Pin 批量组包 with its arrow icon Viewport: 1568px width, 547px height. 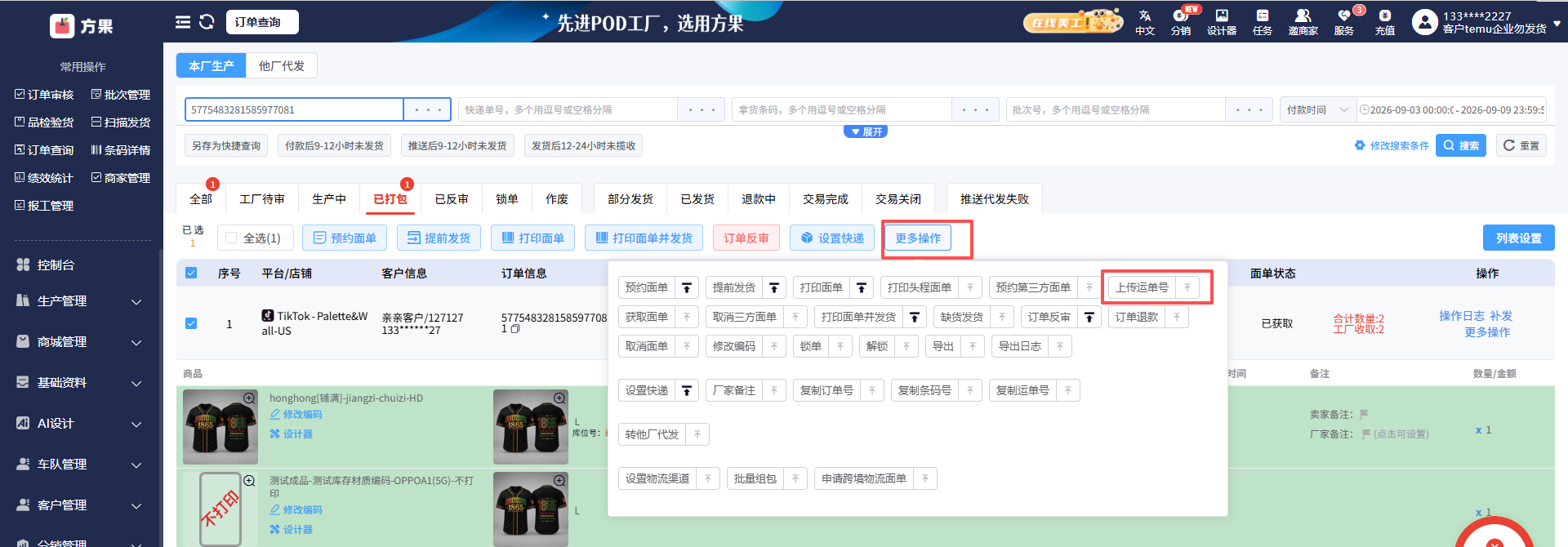tap(795, 478)
